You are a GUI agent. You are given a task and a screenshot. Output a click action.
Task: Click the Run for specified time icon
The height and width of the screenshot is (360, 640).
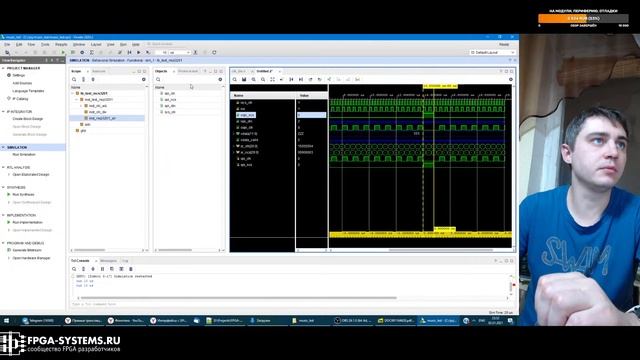148,52
